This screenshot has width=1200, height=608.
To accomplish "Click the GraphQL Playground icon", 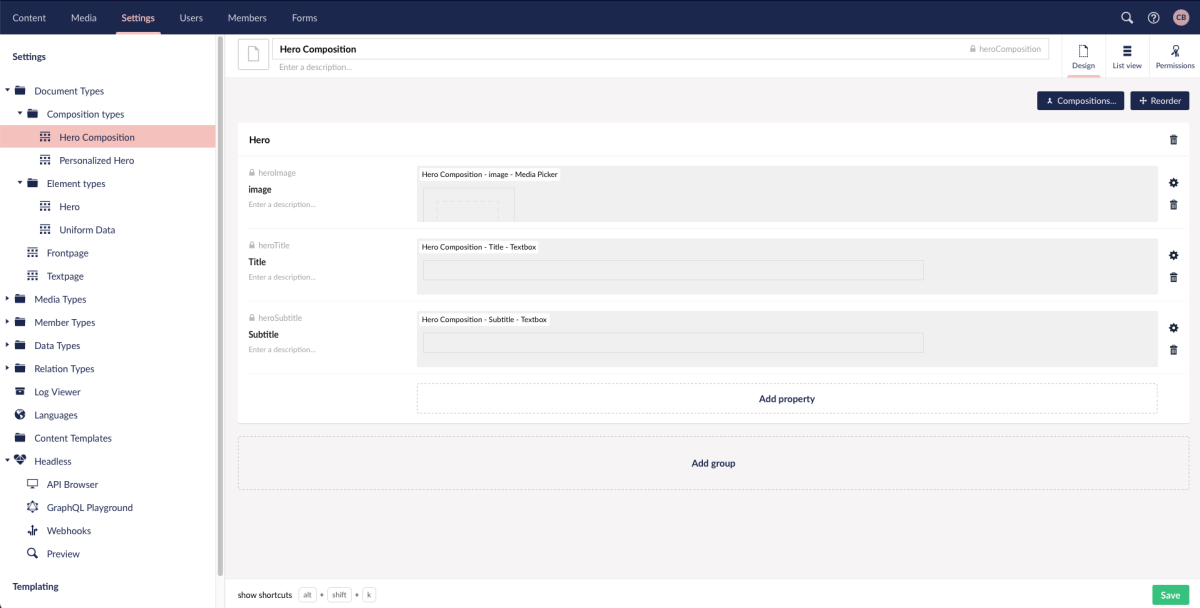I will point(32,507).
